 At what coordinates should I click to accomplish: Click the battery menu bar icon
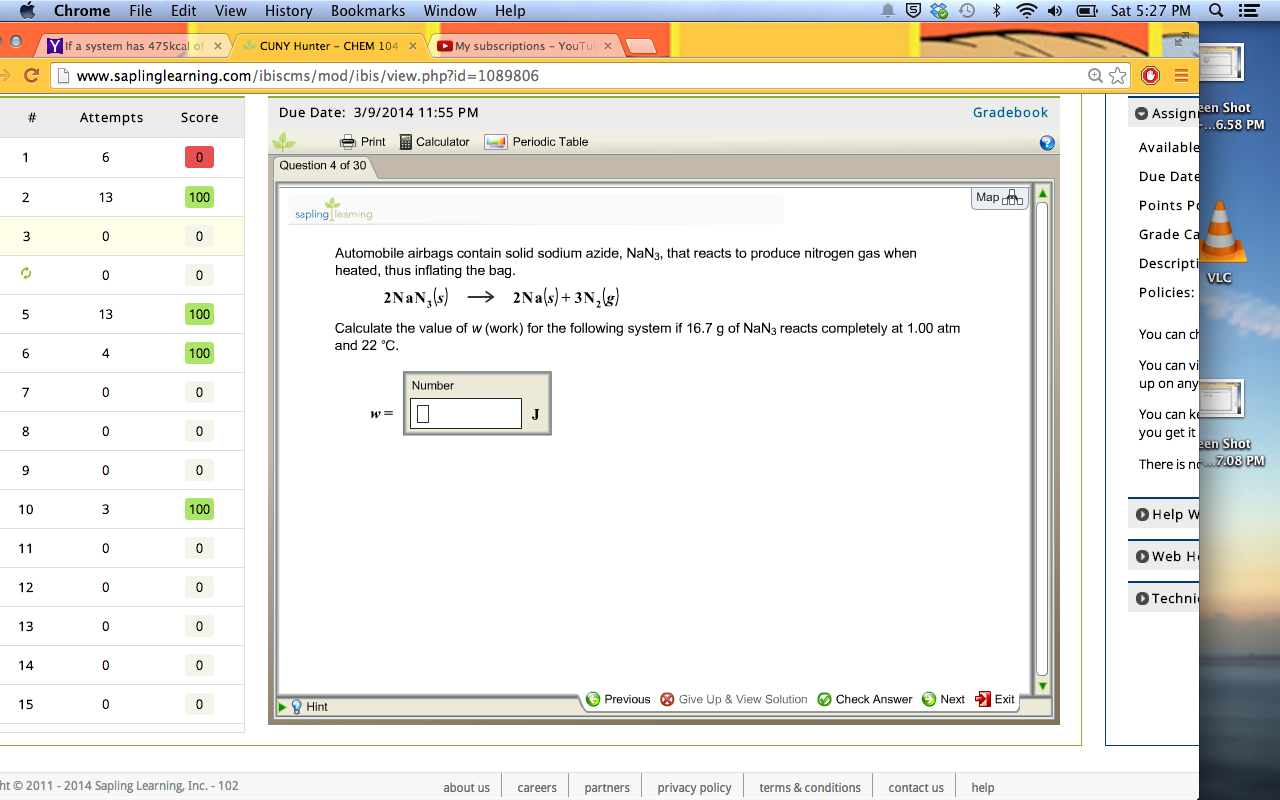pyautogui.click(x=1087, y=11)
